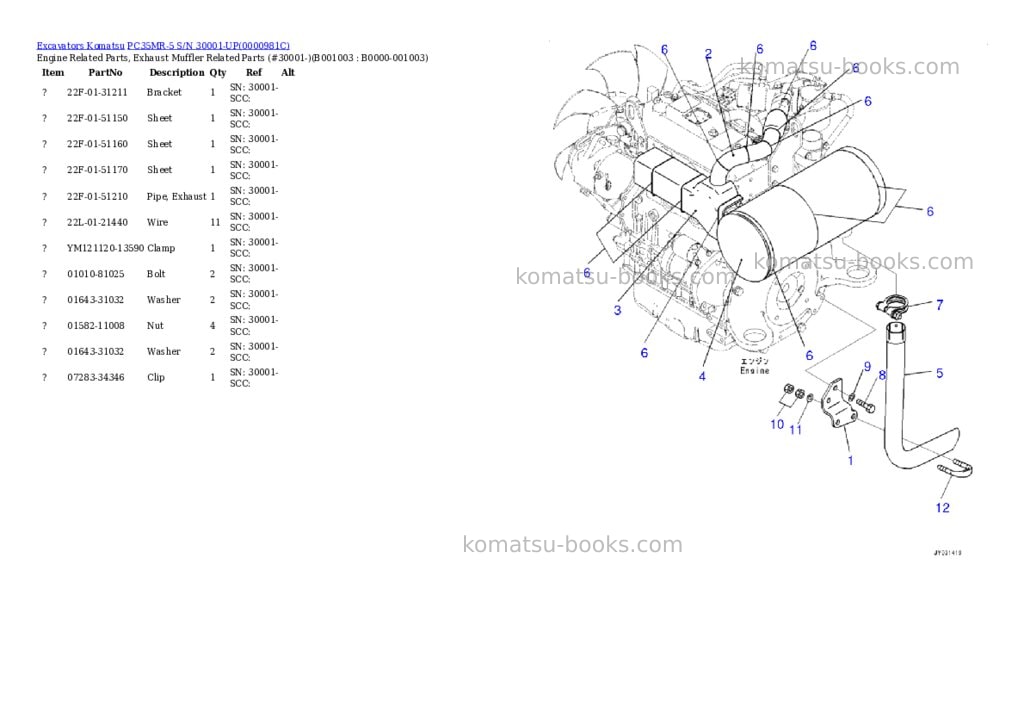Open the PC35MR-5 S/N 30001-UP link
The image size is (1024, 725).
pos(208,46)
